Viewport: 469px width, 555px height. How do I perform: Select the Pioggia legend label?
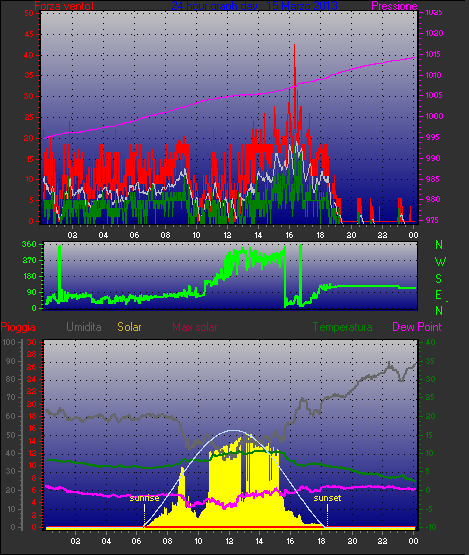tap(18, 327)
